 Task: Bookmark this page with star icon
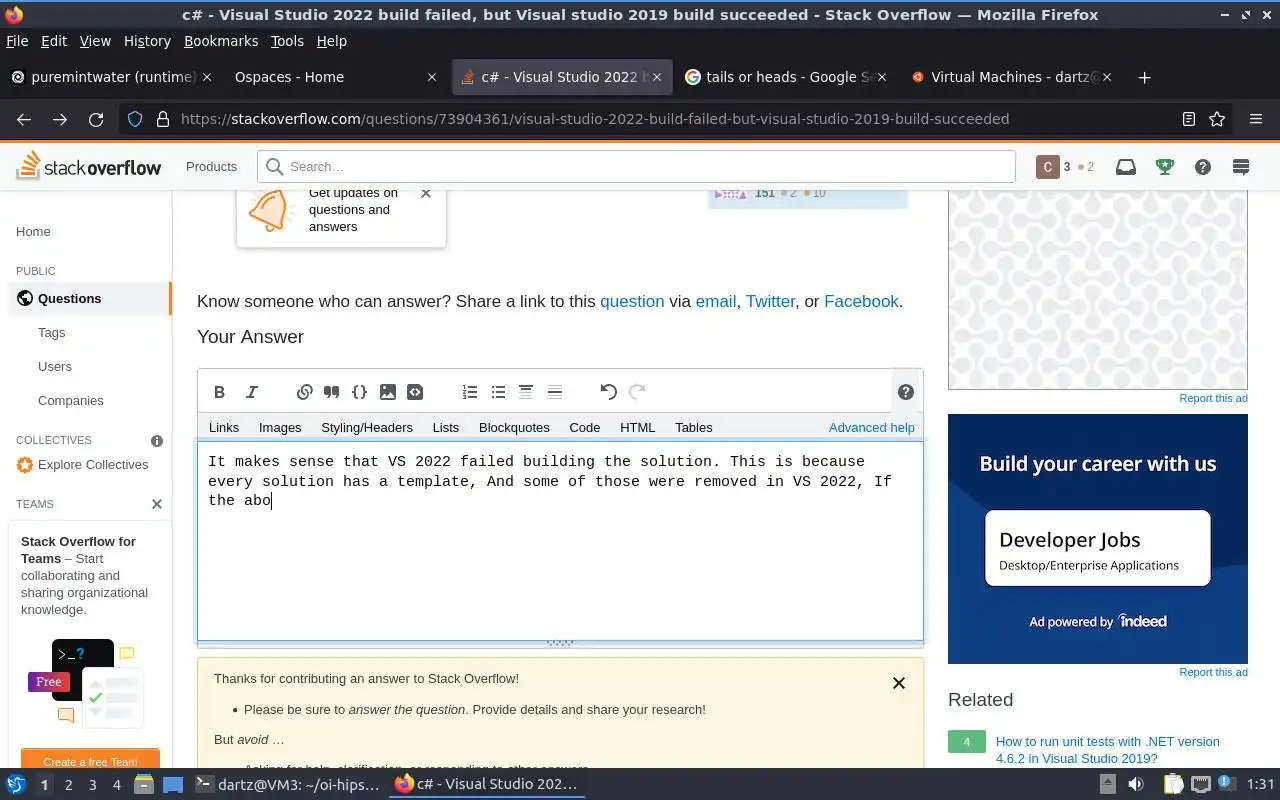pos(1217,119)
